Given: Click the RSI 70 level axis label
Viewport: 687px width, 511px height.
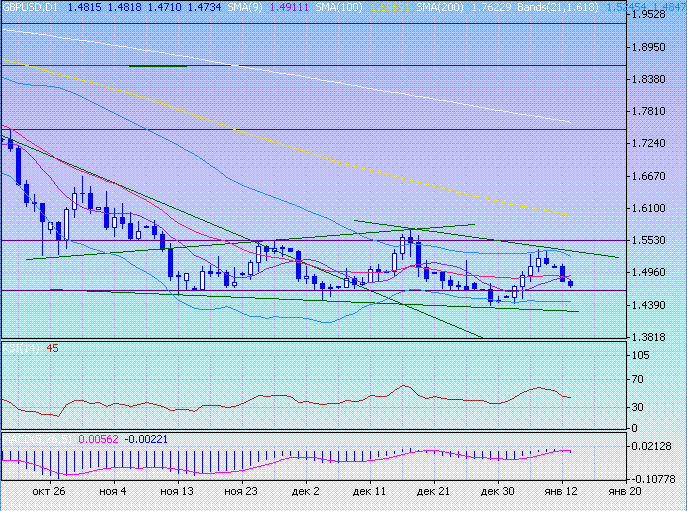Looking at the screenshot, I should [x=635, y=380].
